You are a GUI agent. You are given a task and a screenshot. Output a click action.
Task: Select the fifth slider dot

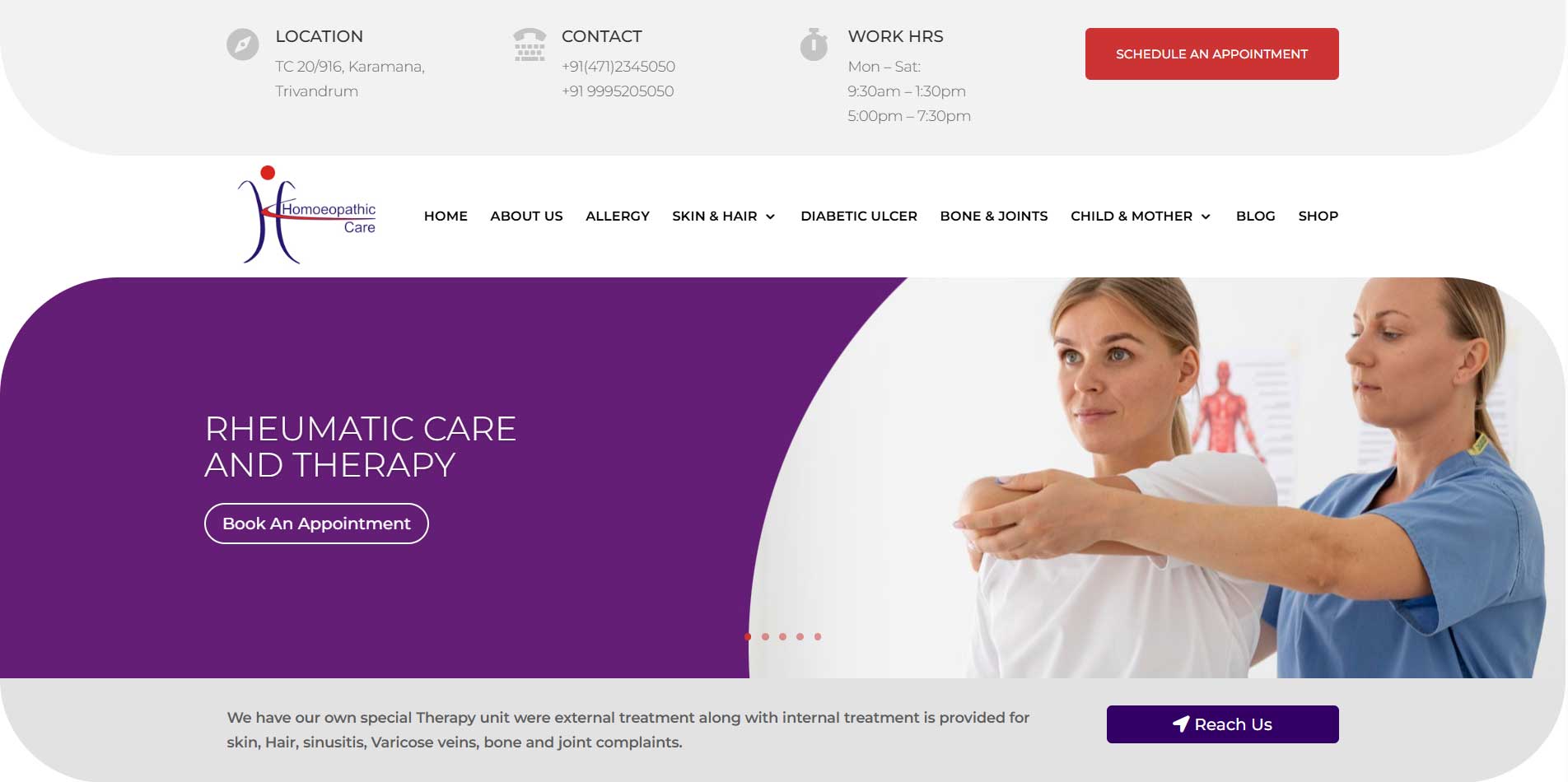point(818,636)
